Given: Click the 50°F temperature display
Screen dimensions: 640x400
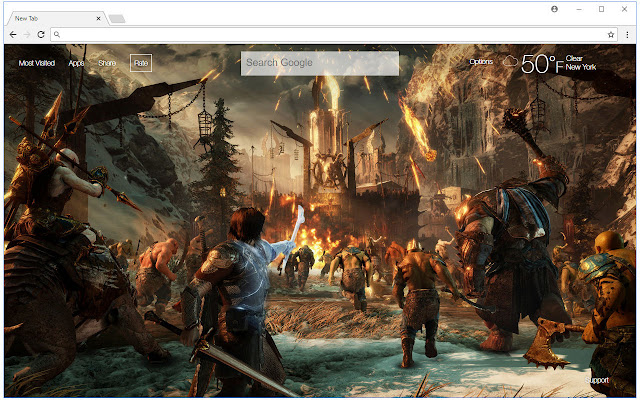Looking at the screenshot, I should [542, 64].
